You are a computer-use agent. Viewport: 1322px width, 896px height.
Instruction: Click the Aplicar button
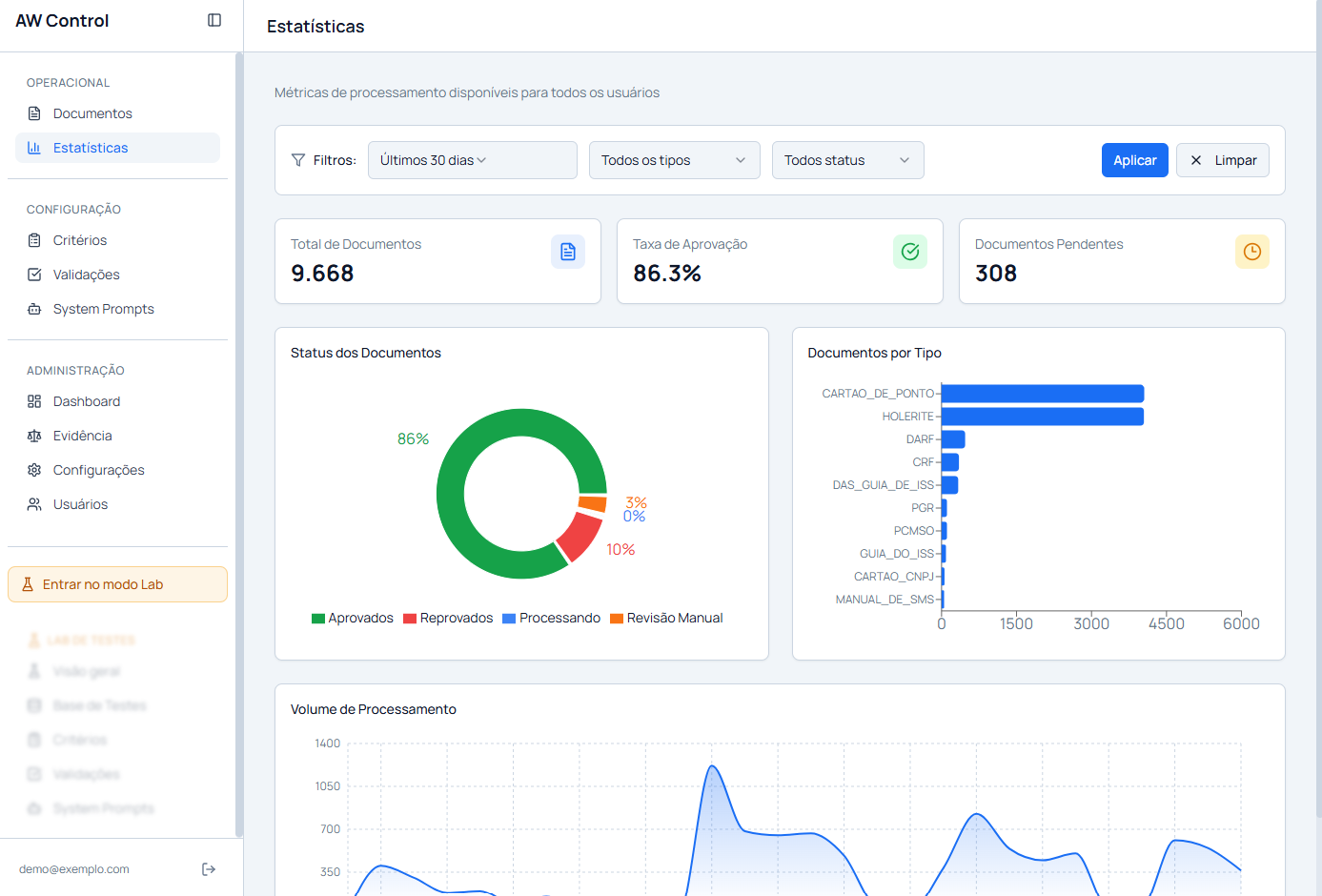[1135, 160]
